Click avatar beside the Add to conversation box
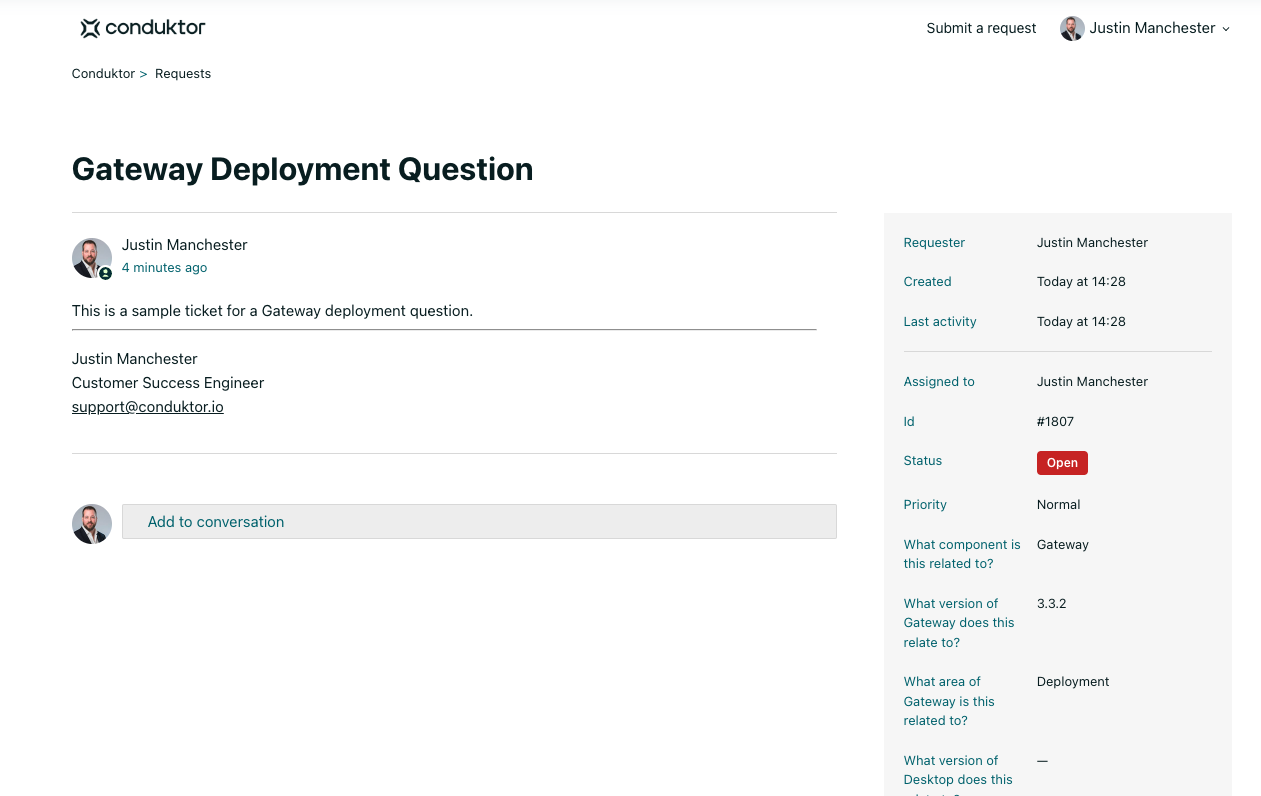The height and width of the screenshot is (796, 1261). click(91, 524)
